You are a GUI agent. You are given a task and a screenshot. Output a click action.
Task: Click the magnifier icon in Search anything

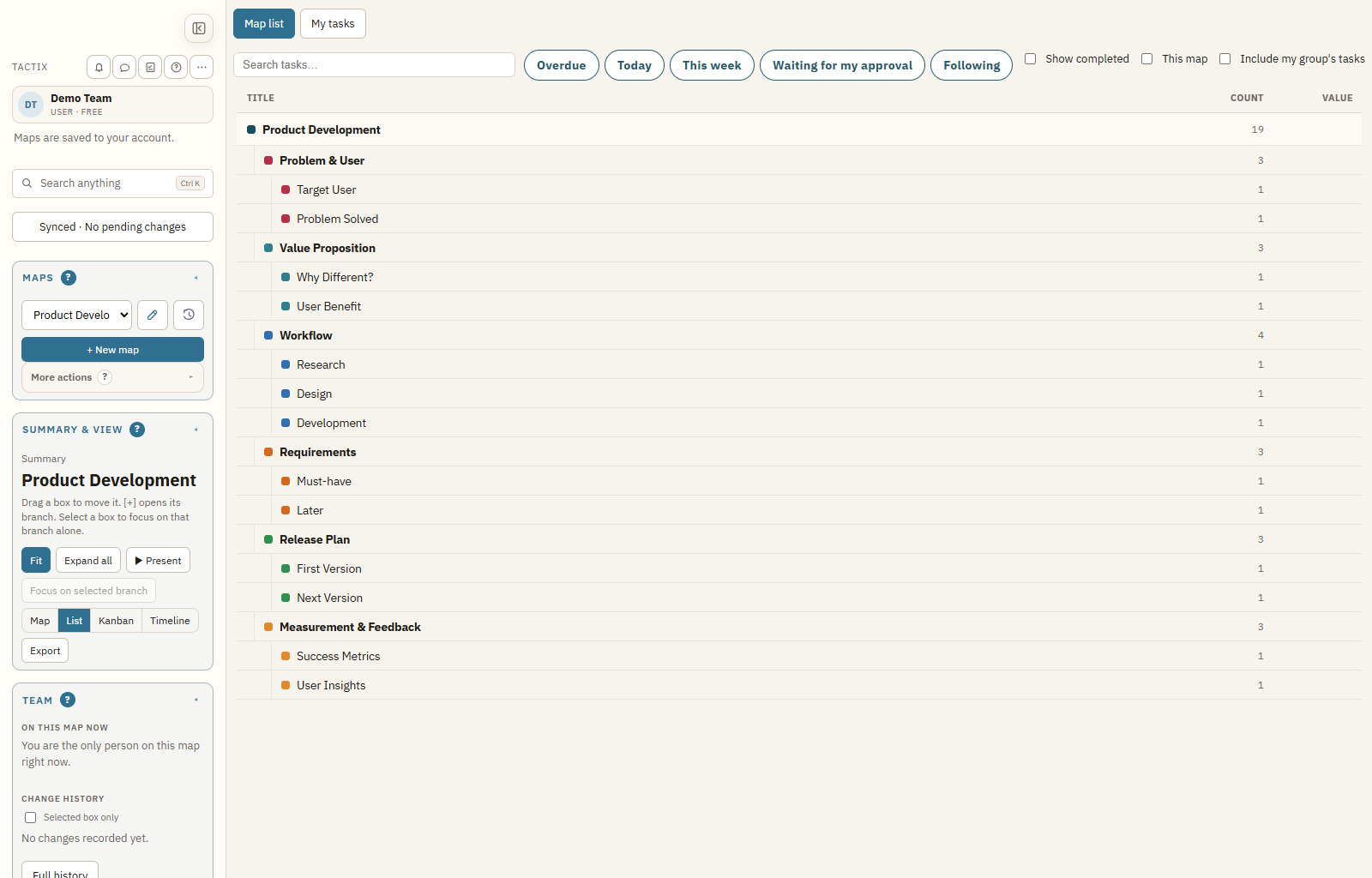click(27, 183)
